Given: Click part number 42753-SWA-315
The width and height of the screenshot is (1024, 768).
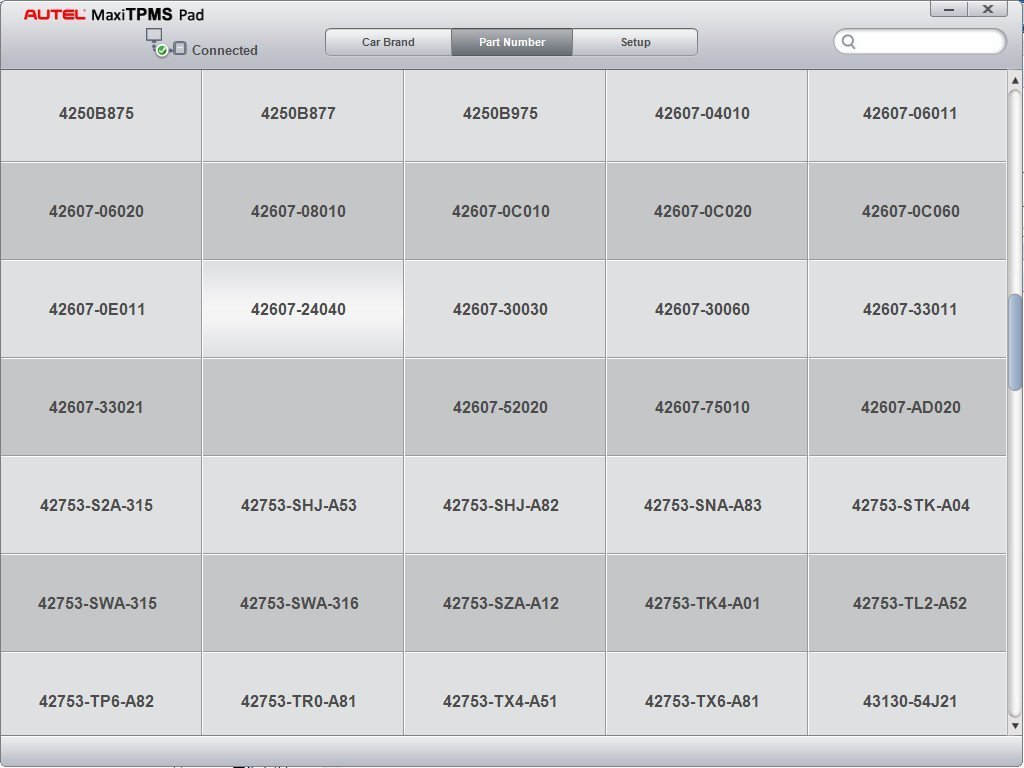Looking at the screenshot, I should coord(97,604).
